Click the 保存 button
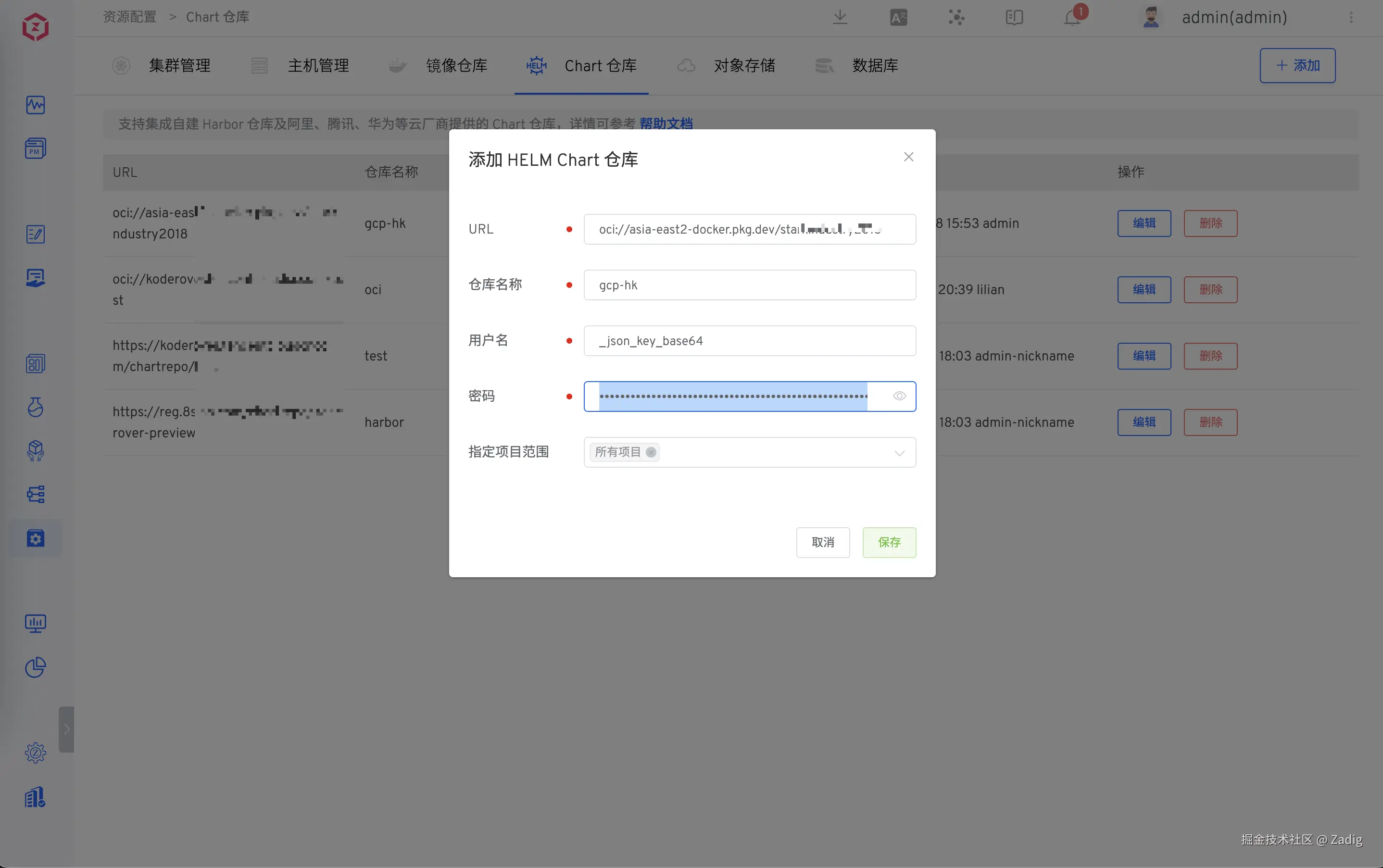The height and width of the screenshot is (868, 1383). (889, 543)
